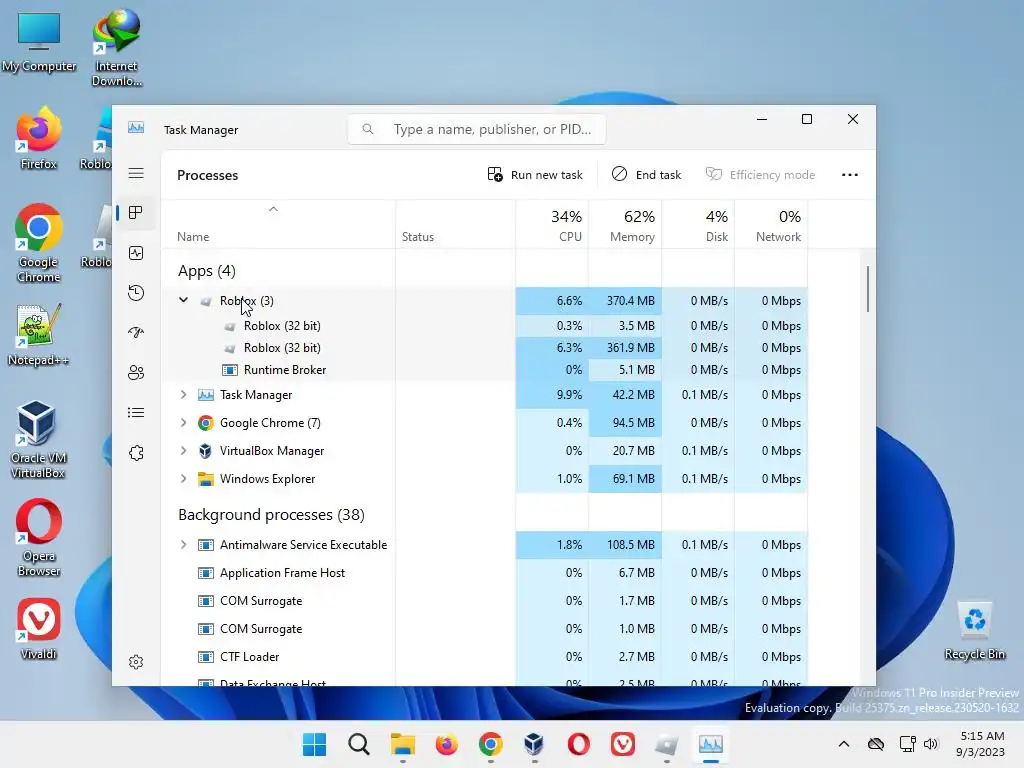The image size is (1024, 768).
Task: Select the Application Frame Host process
Action: [485, 573]
